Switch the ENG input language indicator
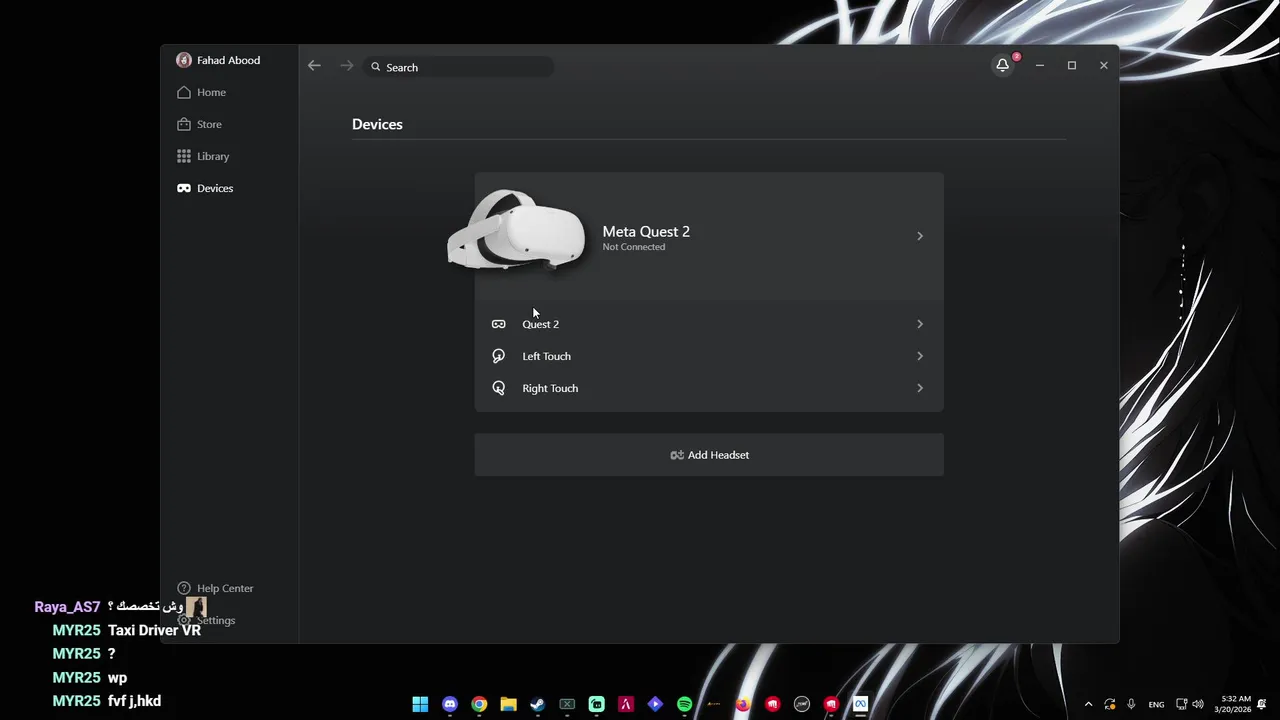 (x=1156, y=705)
